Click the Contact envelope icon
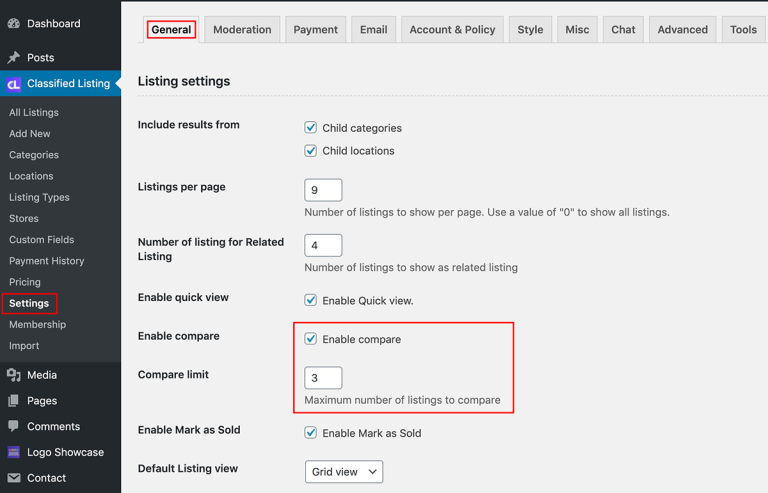The width and height of the screenshot is (768, 493). click(x=14, y=478)
